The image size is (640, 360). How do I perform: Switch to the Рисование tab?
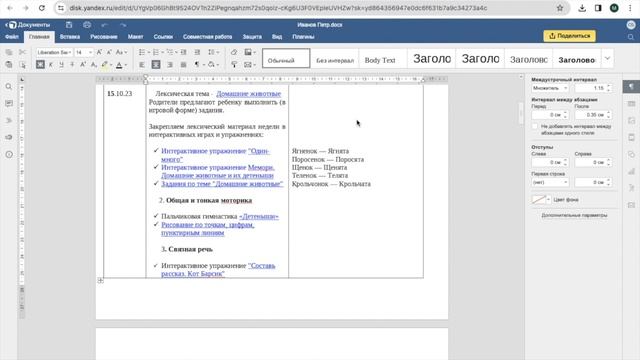pos(104,37)
